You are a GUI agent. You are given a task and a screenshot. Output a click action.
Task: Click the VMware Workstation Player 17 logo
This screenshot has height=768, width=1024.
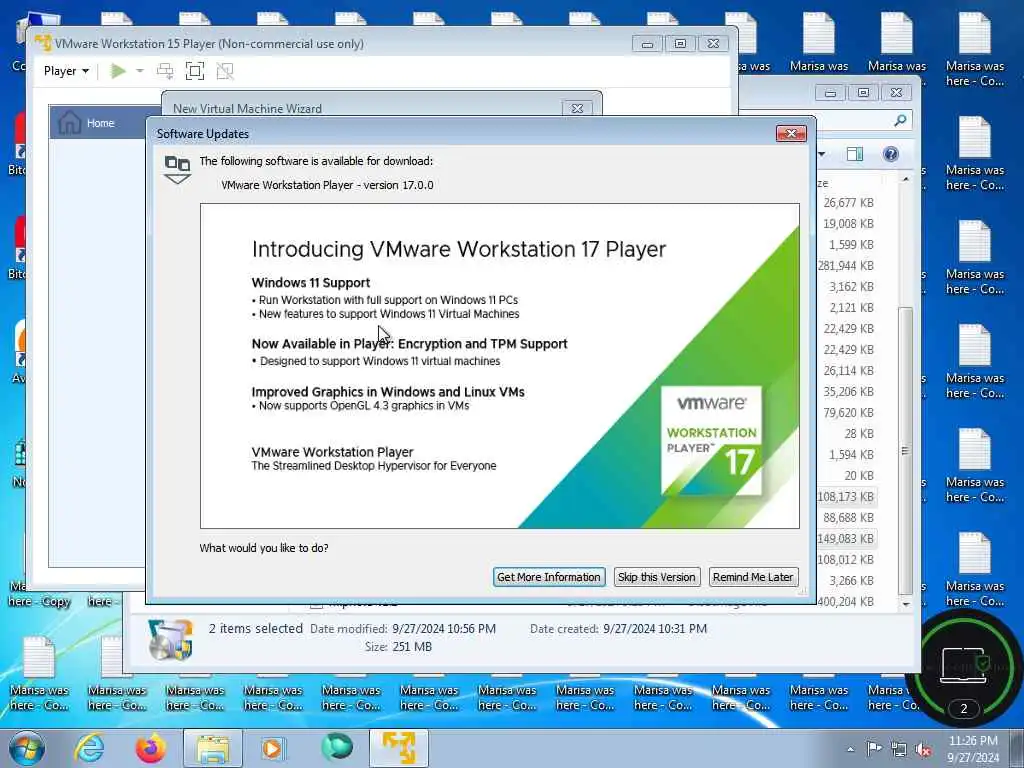click(x=711, y=440)
